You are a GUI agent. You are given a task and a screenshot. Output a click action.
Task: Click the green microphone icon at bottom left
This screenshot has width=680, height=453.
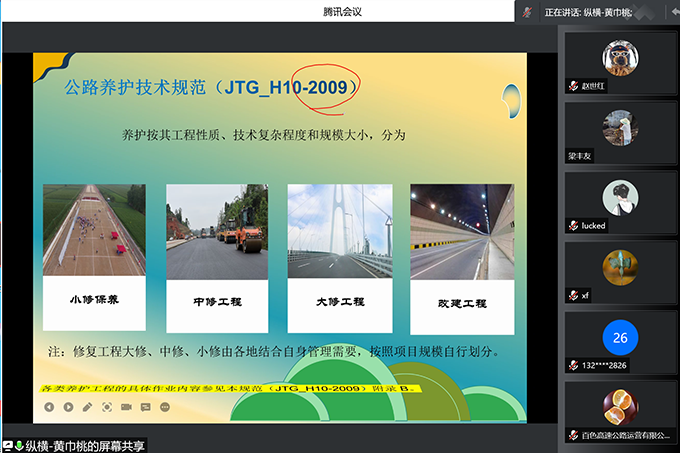point(19,446)
